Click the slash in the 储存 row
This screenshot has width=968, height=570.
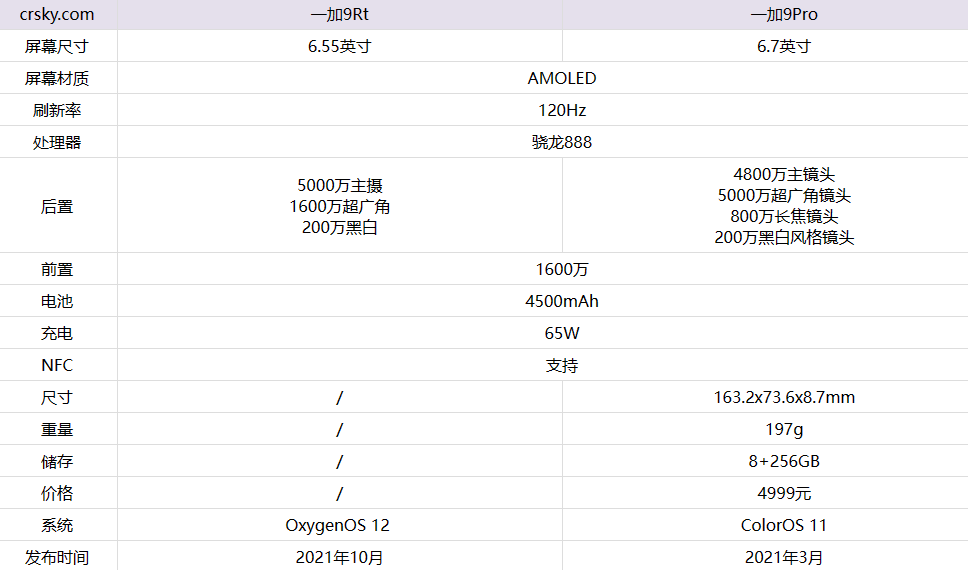point(340,462)
